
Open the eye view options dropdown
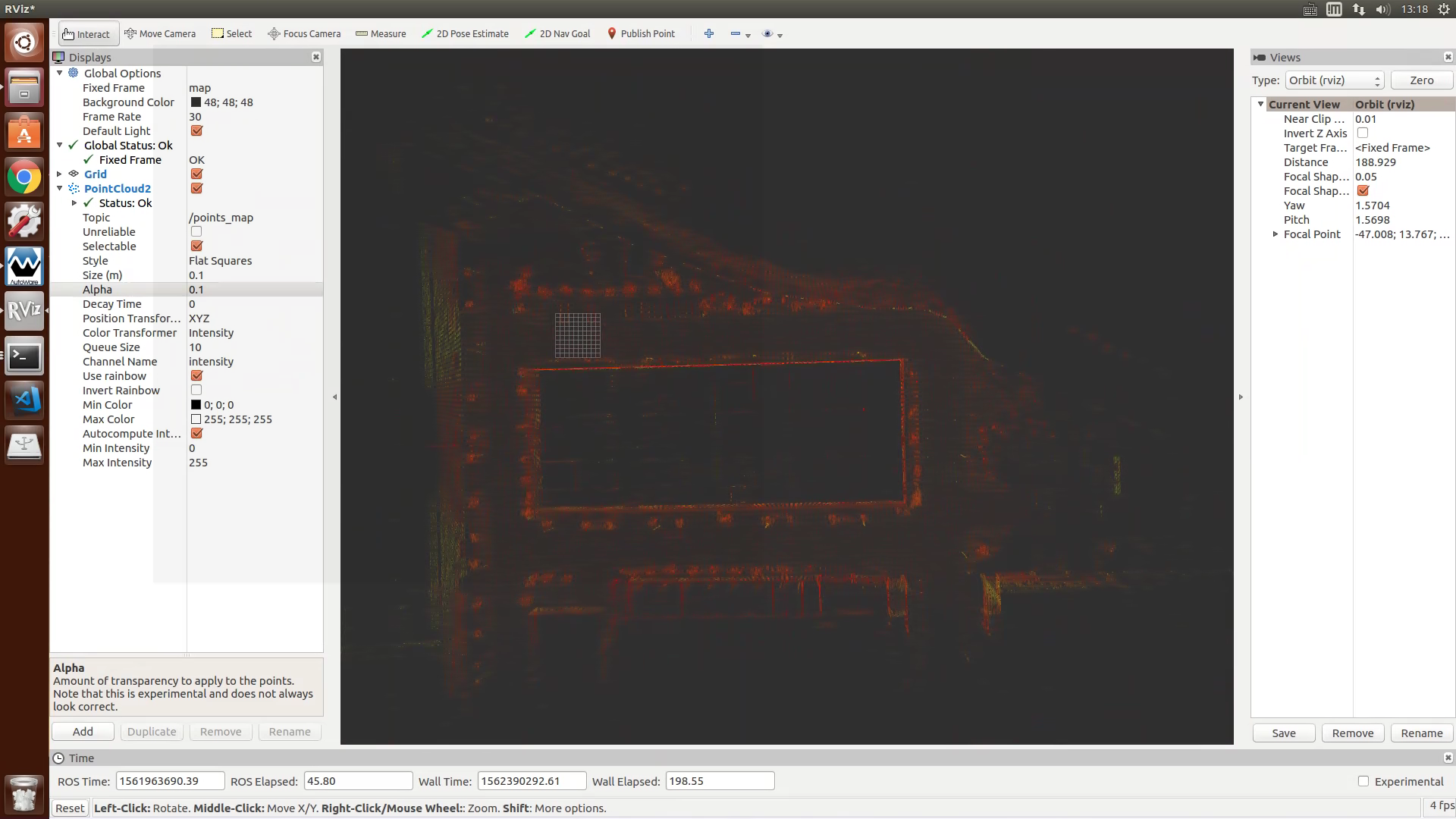(772, 34)
